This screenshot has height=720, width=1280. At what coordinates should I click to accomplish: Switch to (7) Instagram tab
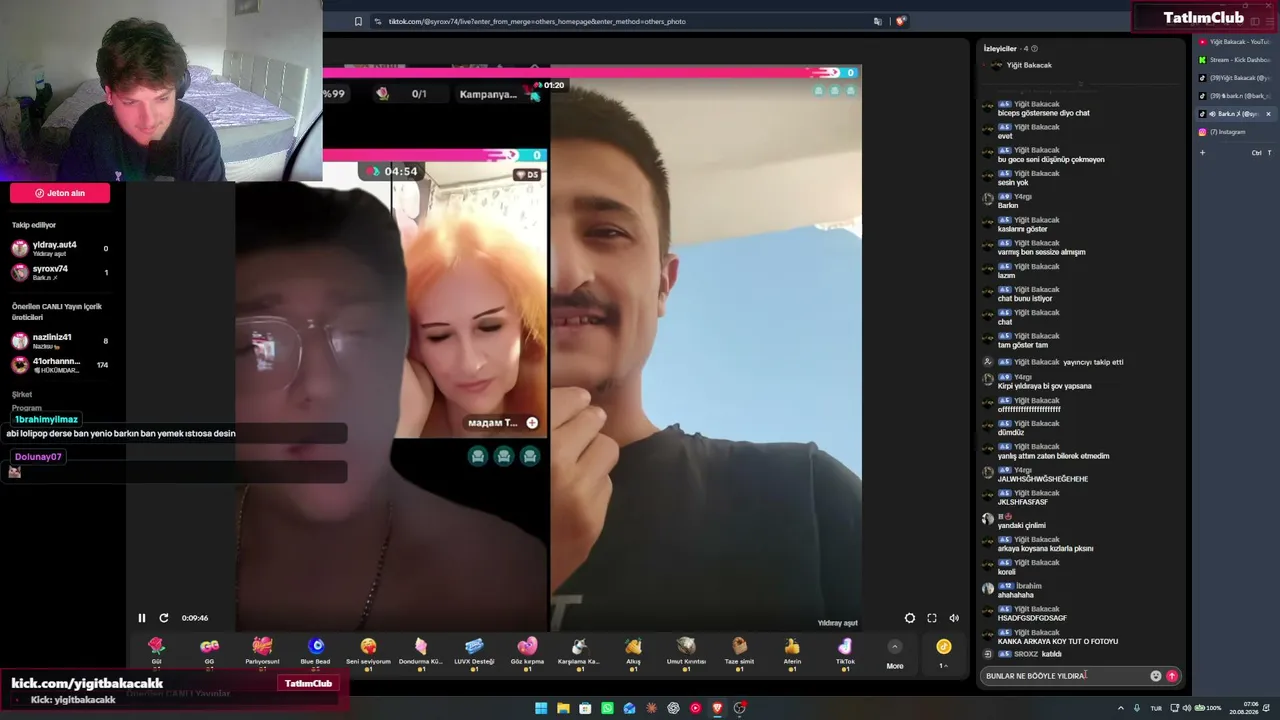1234,132
